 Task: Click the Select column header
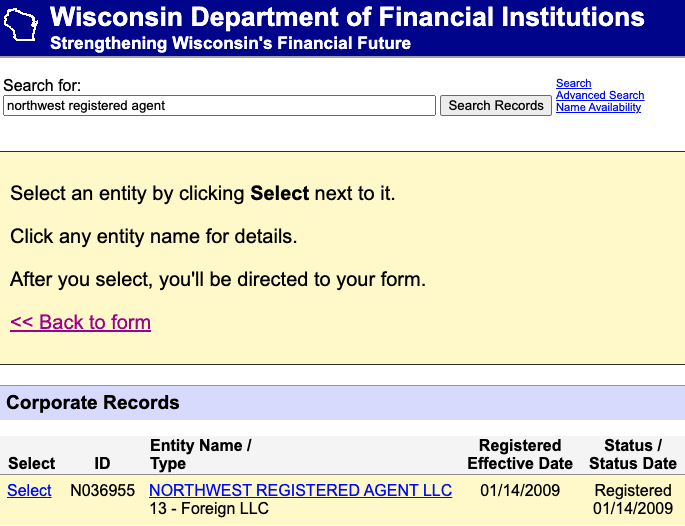[31, 463]
